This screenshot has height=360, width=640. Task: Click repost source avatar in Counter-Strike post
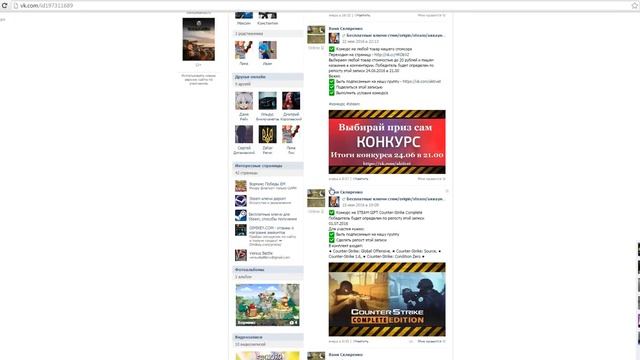(x=334, y=202)
